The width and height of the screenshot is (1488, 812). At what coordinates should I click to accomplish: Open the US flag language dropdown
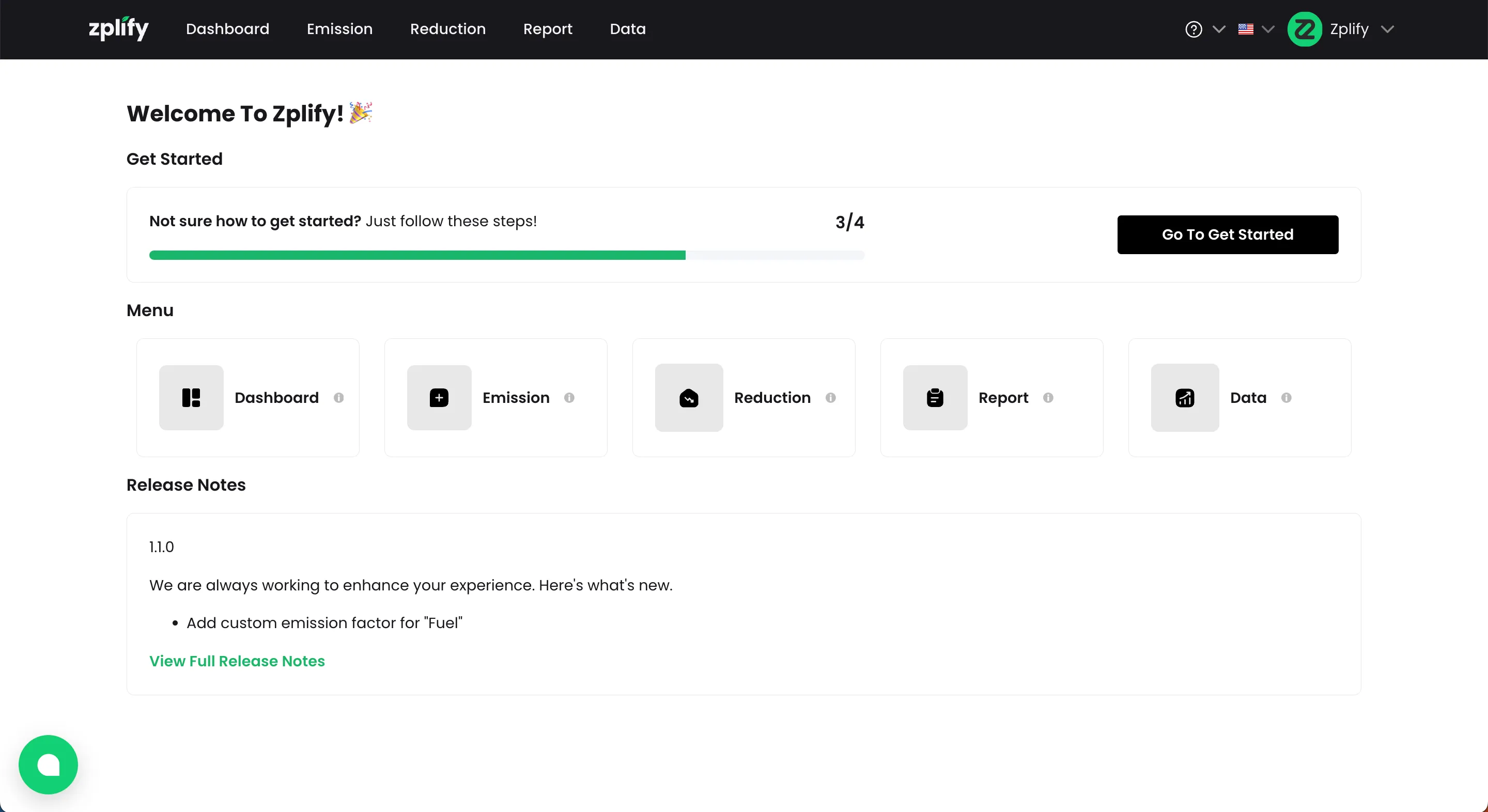1255,29
